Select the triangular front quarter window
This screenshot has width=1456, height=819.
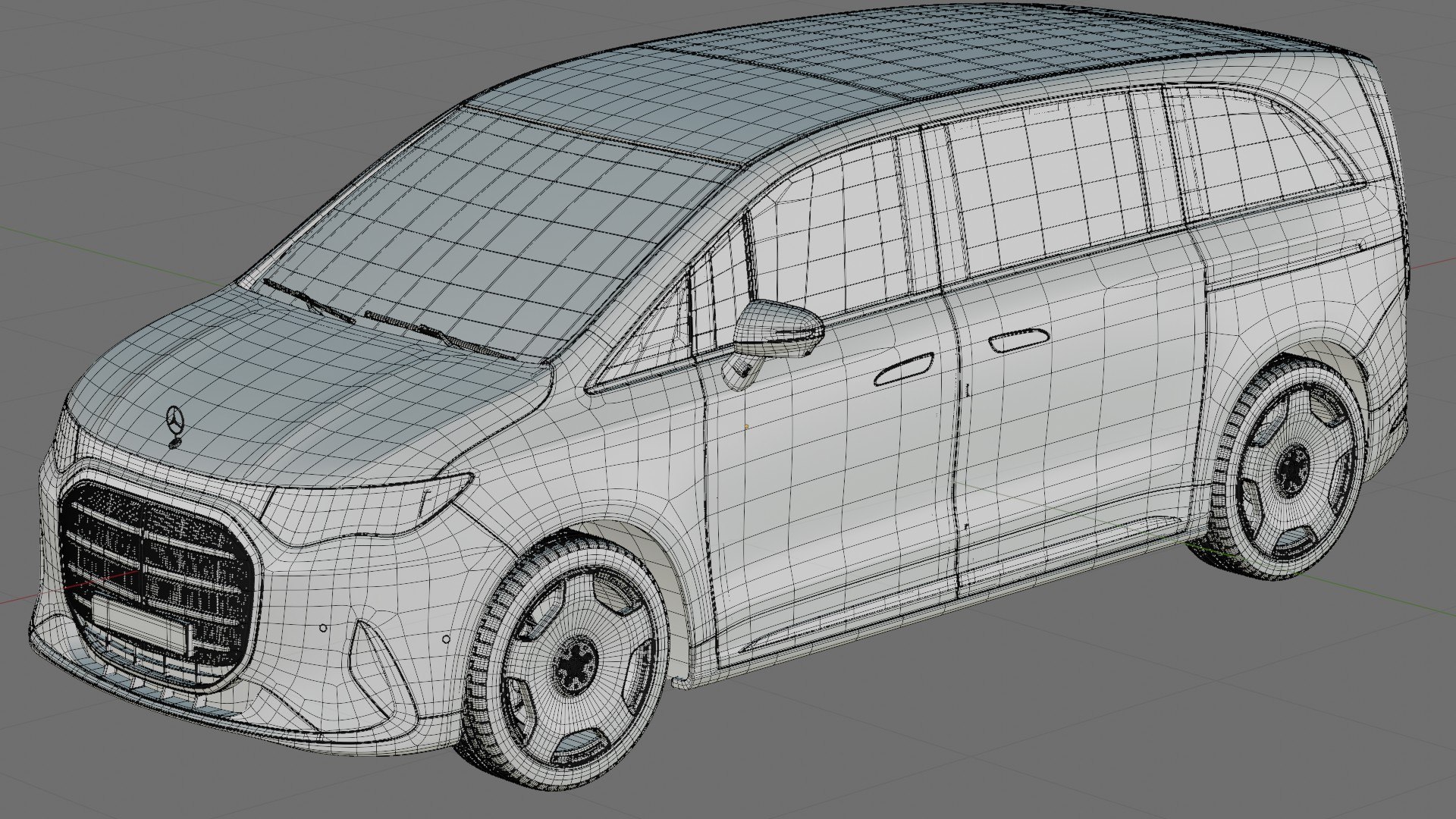(x=651, y=335)
